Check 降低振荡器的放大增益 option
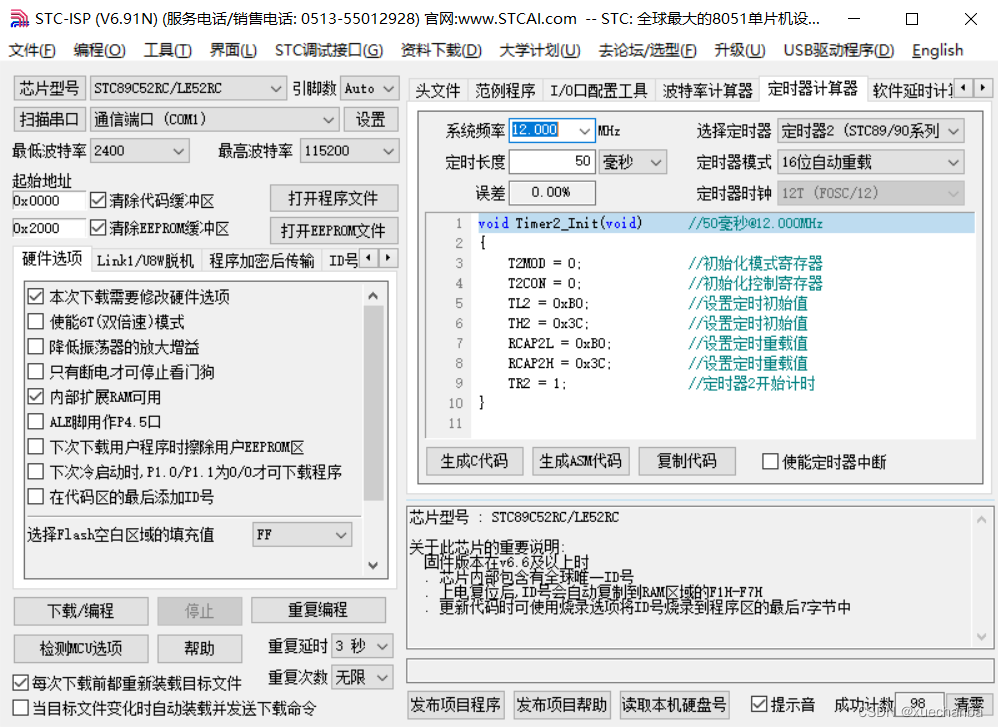This screenshot has width=998, height=727. point(36,347)
